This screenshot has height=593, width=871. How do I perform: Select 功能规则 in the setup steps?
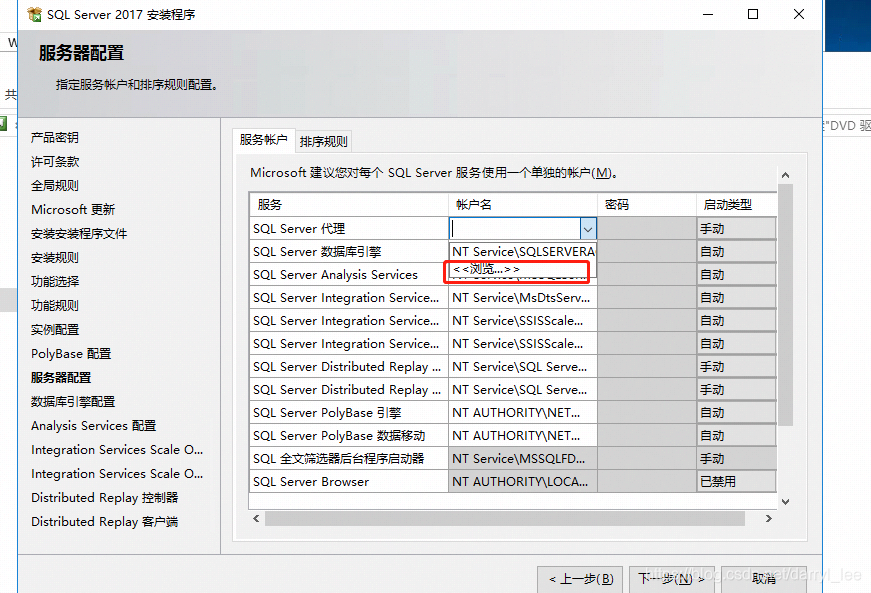tap(55, 305)
